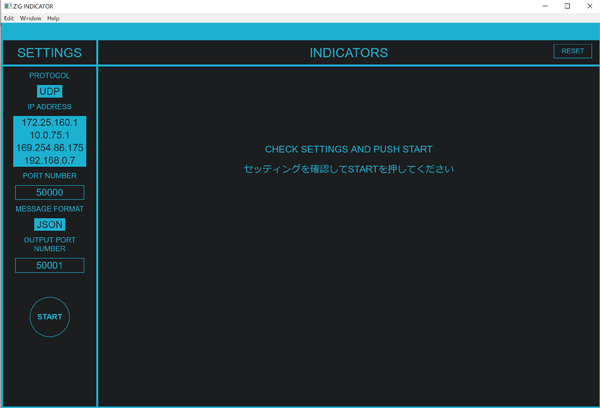Close the ZIG INDICATOR window
Image resolution: width=600 pixels, height=408 pixels.
click(x=590, y=6)
